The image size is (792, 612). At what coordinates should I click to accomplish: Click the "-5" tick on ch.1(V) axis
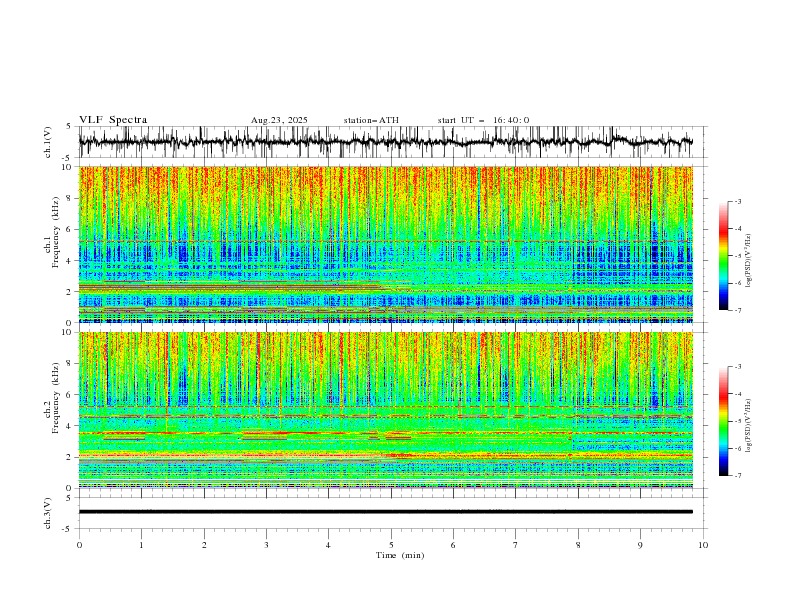coord(67,158)
